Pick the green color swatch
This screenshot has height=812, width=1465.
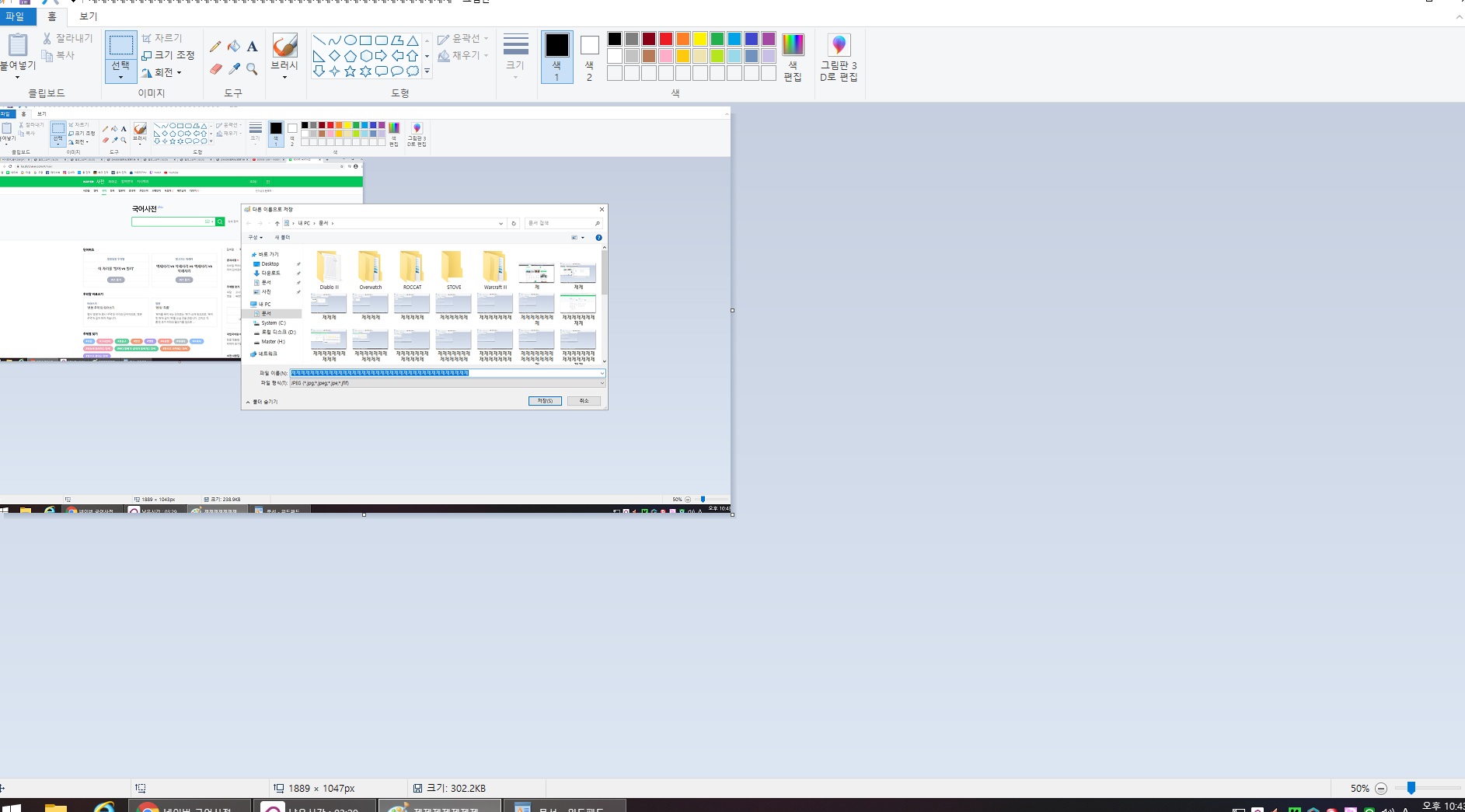pos(717,39)
